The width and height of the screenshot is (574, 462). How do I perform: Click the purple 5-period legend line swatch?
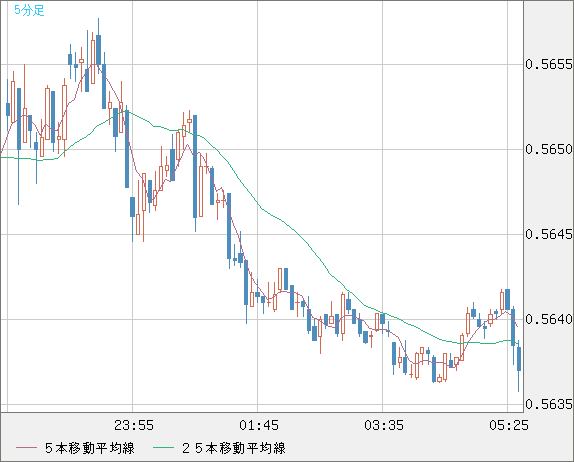[x=26, y=448]
